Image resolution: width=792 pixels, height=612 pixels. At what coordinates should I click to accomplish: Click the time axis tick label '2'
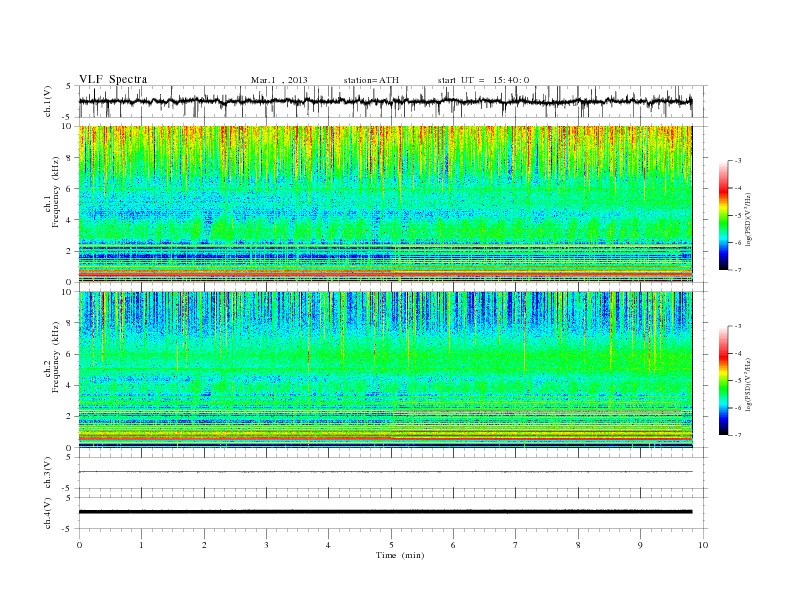tap(204, 545)
